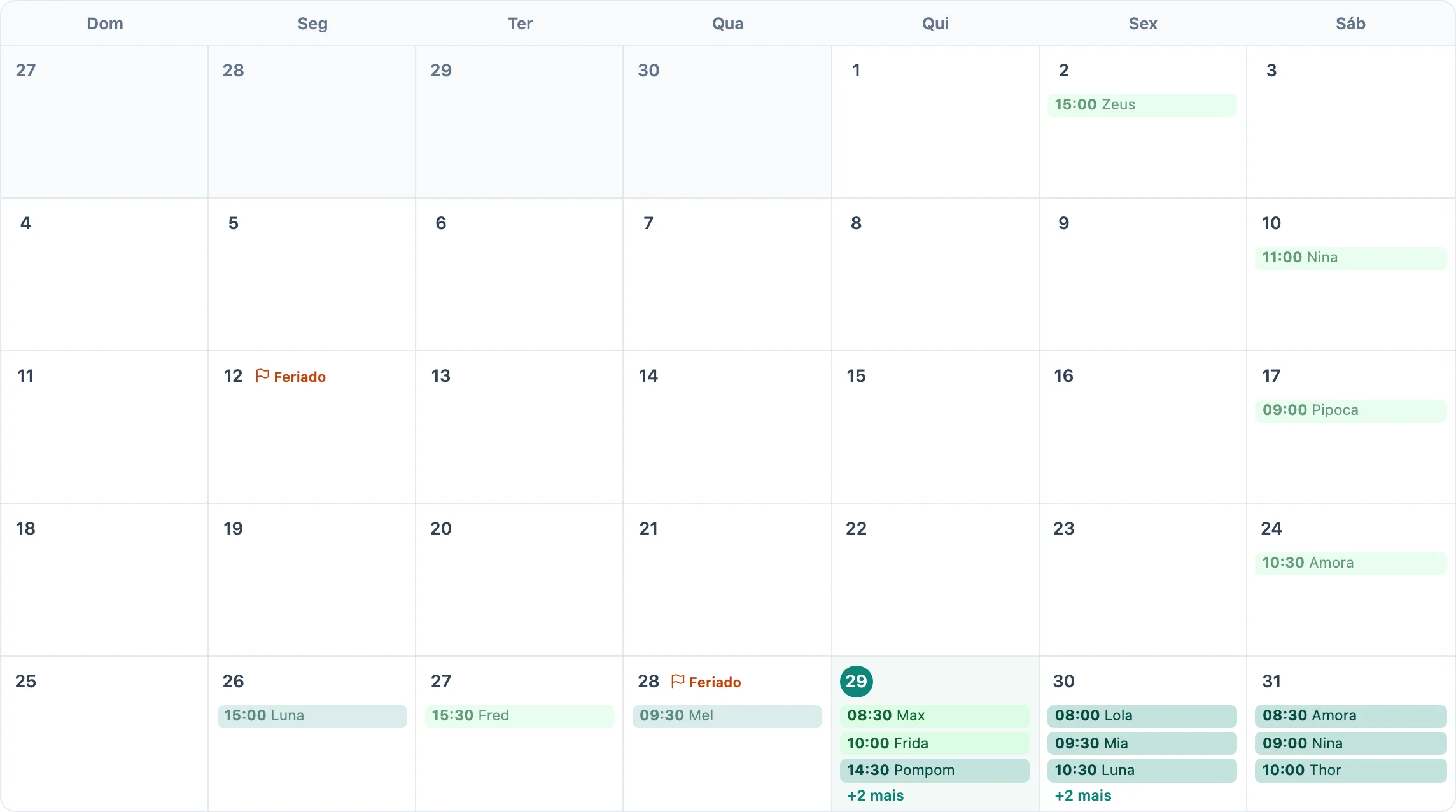This screenshot has width=1456, height=812.
Task: Click the Dom column header
Action: 105,24
